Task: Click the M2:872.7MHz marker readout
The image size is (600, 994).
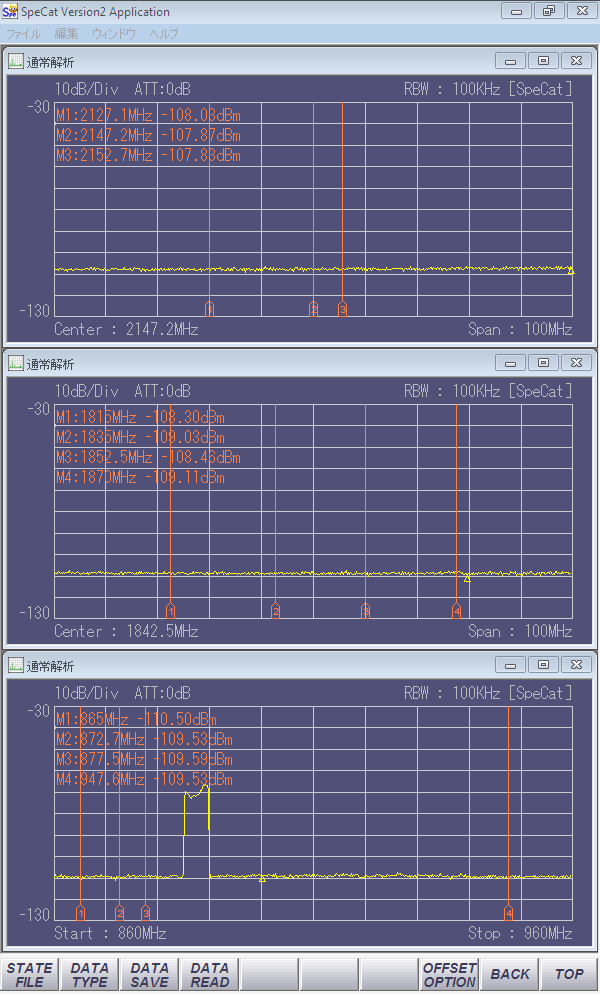Action: coord(145,740)
